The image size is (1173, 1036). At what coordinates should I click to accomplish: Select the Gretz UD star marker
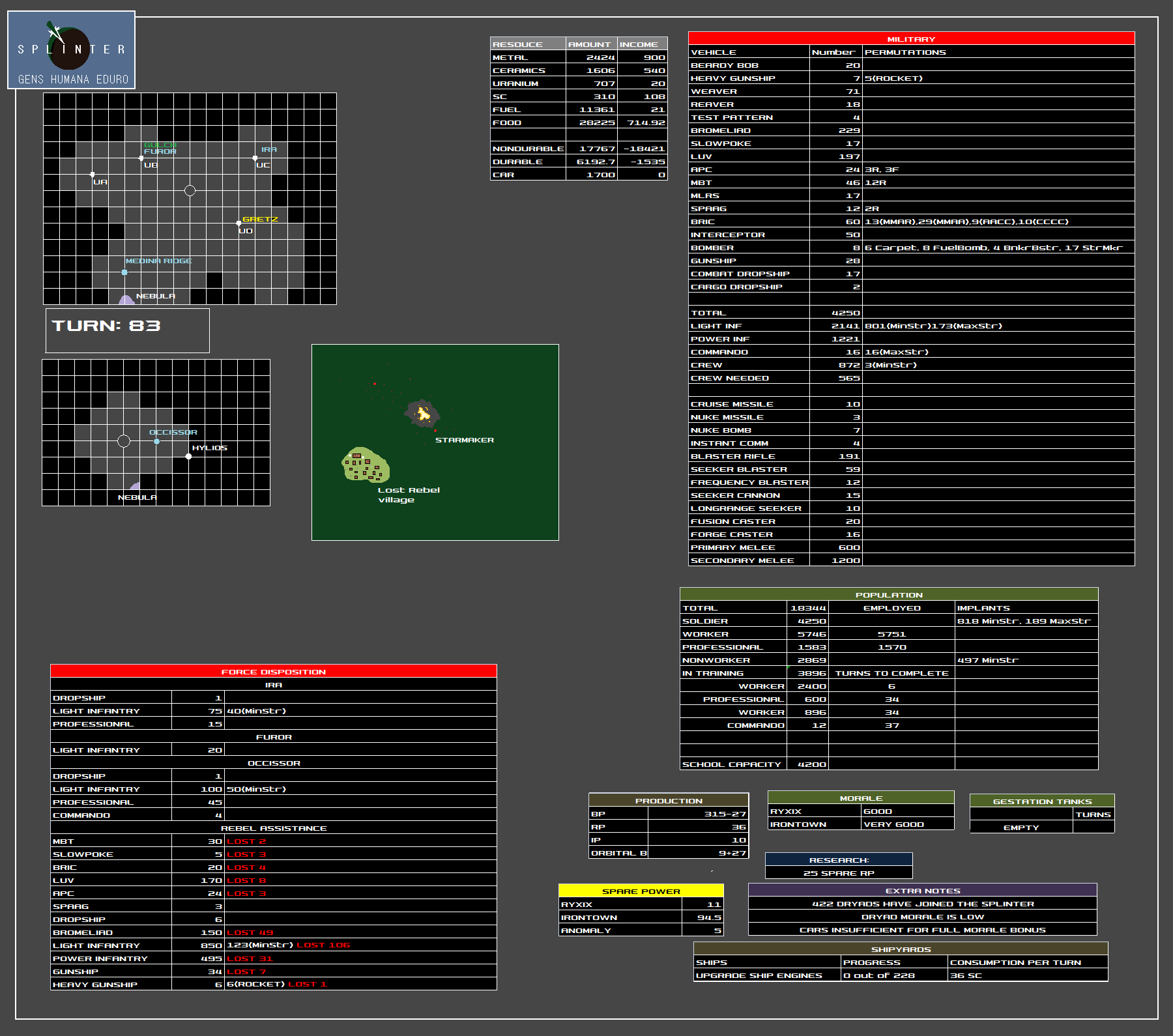pos(239,223)
